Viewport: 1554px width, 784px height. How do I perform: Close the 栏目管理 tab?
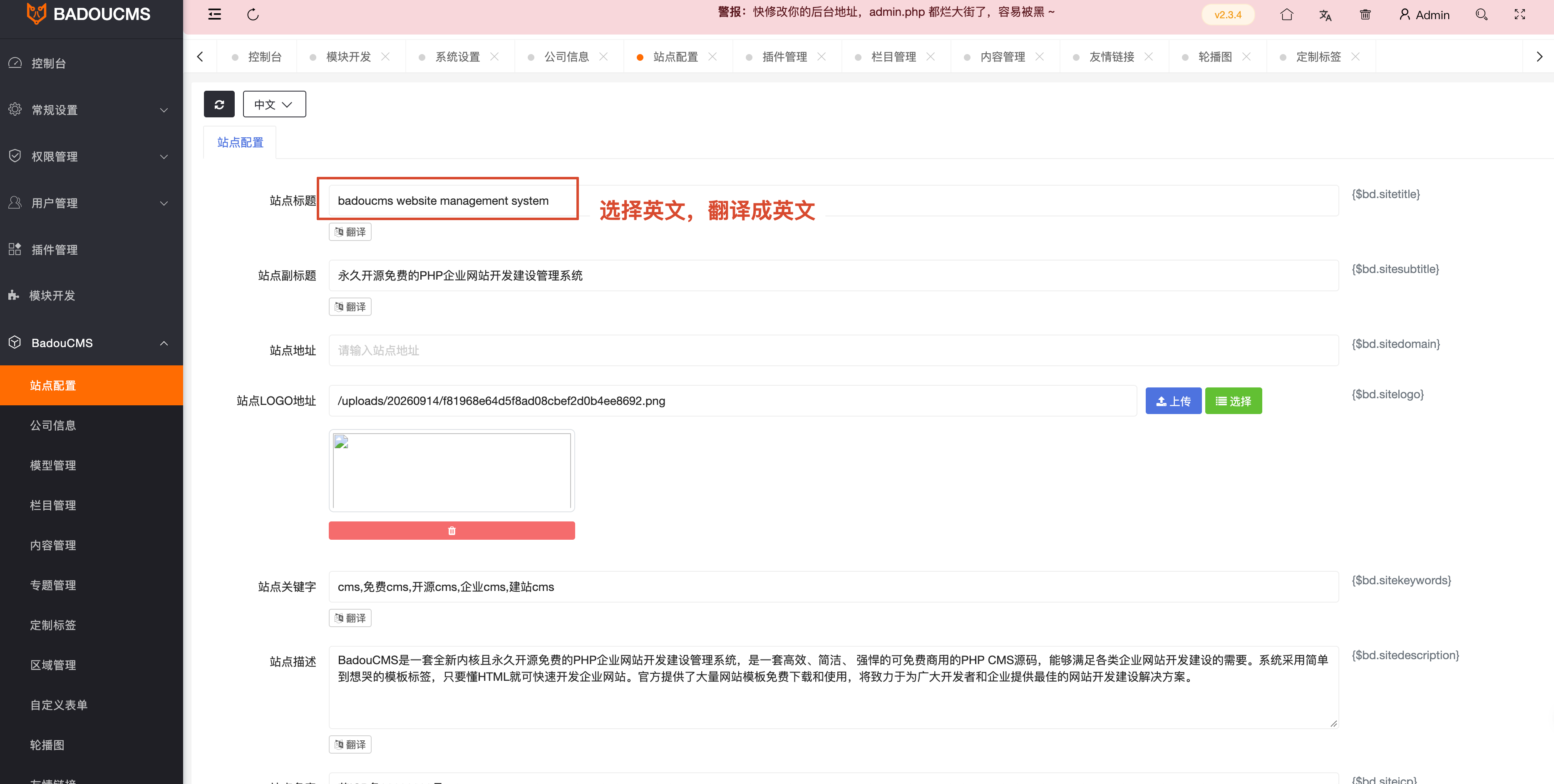point(931,56)
